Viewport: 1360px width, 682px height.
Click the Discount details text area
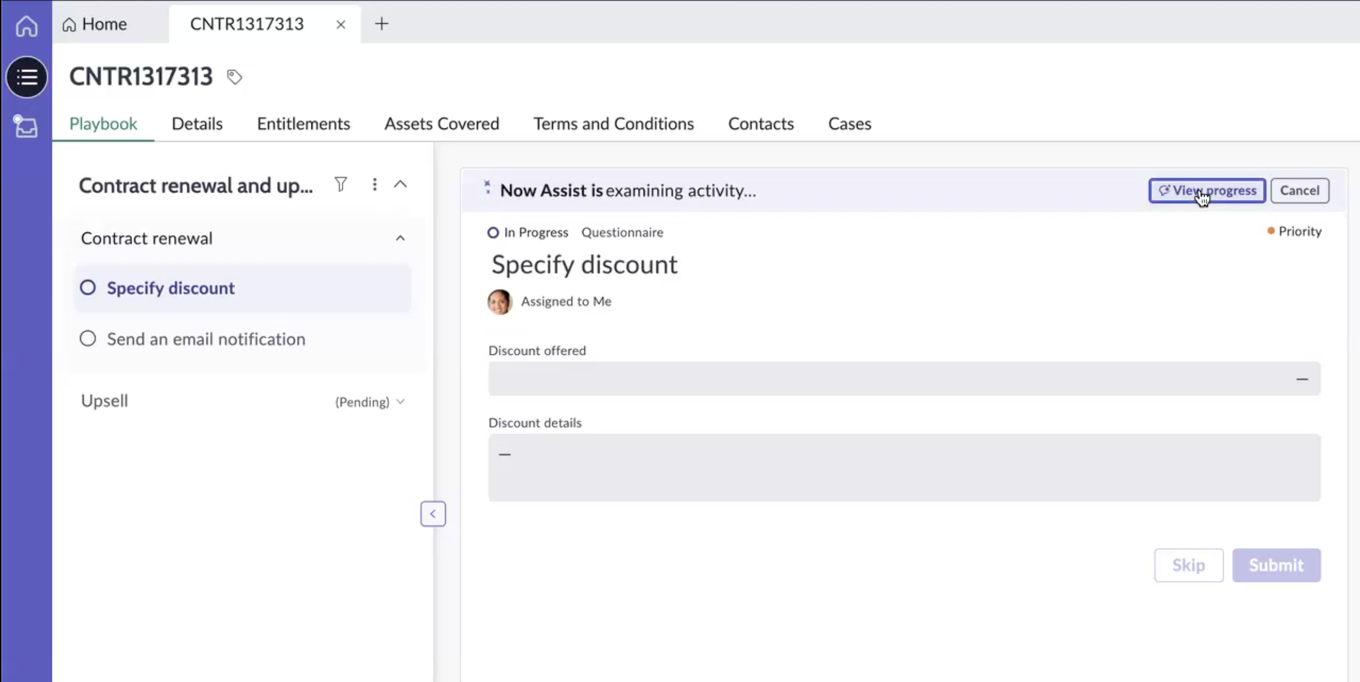click(x=904, y=467)
